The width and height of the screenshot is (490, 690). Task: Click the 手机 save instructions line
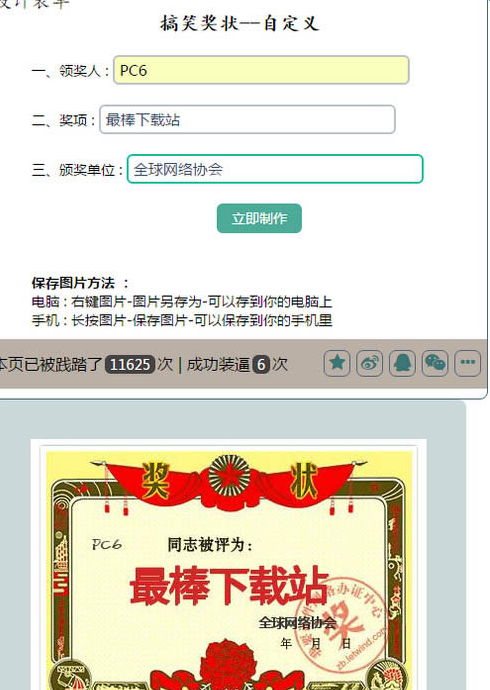pyautogui.click(x=182, y=320)
